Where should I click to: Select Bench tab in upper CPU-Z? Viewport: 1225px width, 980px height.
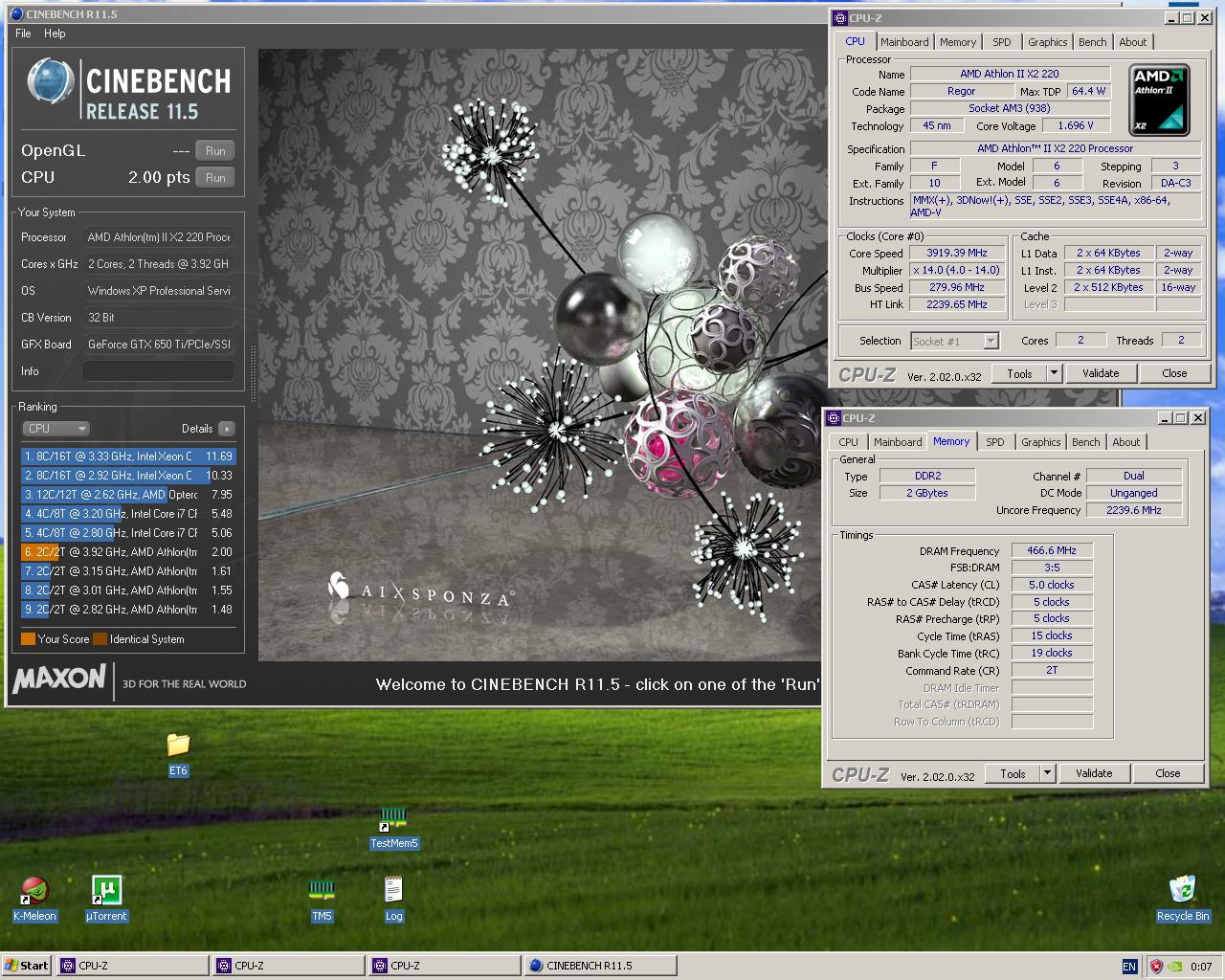tap(1093, 42)
